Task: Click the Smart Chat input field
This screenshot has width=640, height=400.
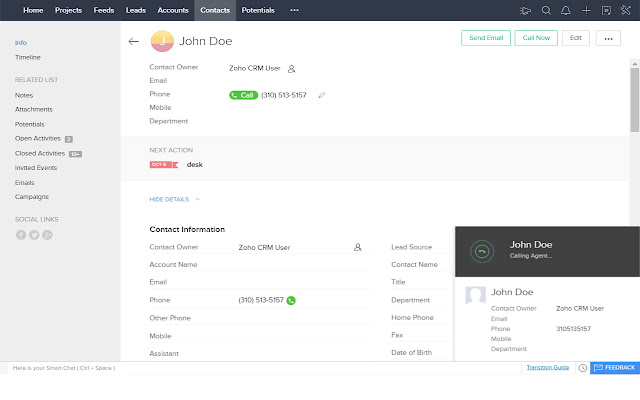Action: point(263,368)
